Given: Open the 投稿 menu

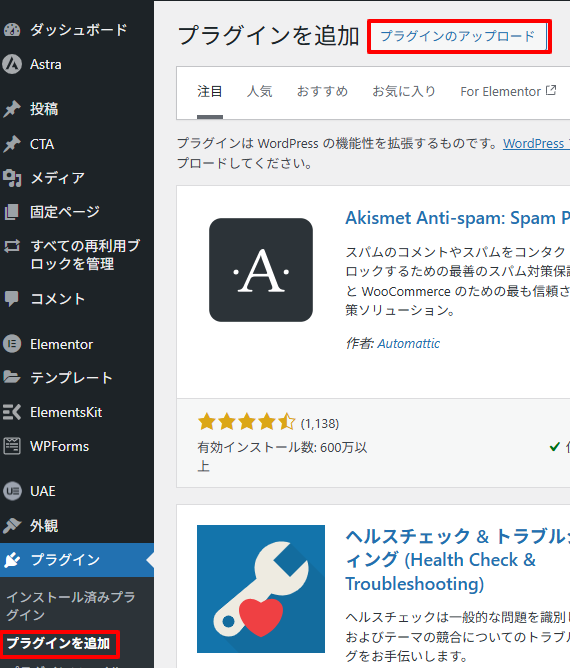Looking at the screenshot, I should click(44, 109).
